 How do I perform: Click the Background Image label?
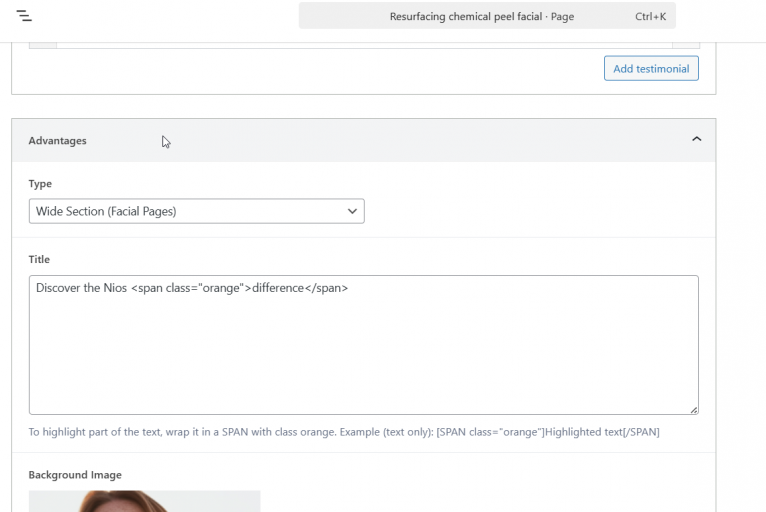(x=75, y=475)
